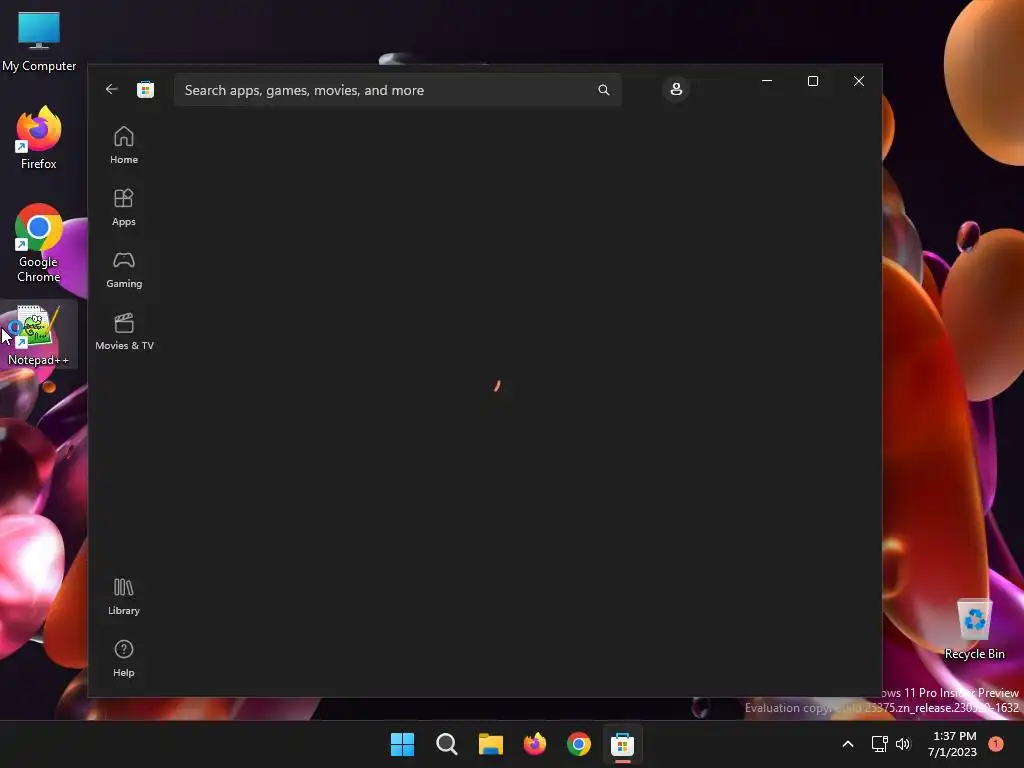Select the Notepad++ desktop shortcut
This screenshot has width=1024, height=768.
(39, 334)
